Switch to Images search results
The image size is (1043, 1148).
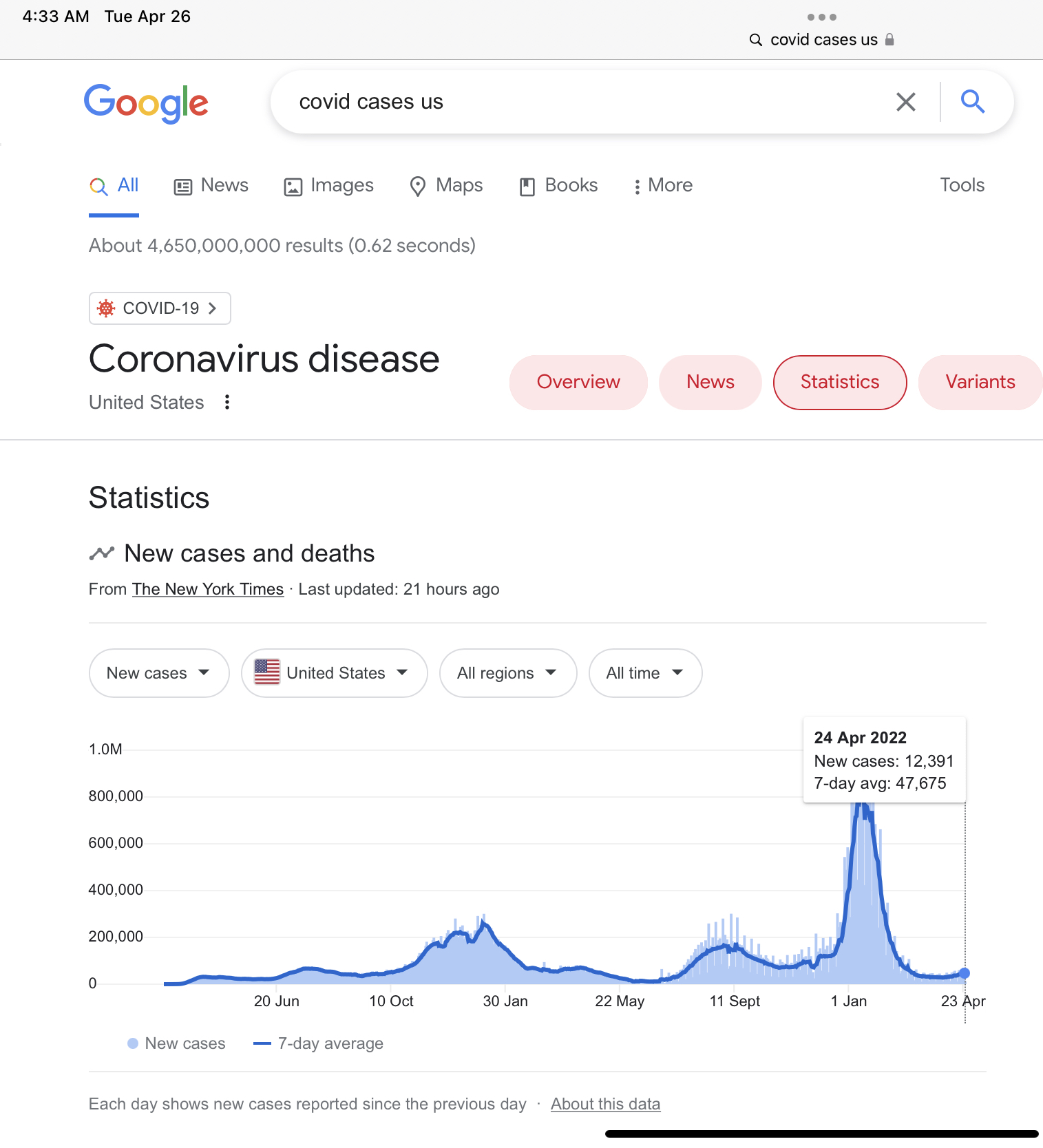coord(329,186)
